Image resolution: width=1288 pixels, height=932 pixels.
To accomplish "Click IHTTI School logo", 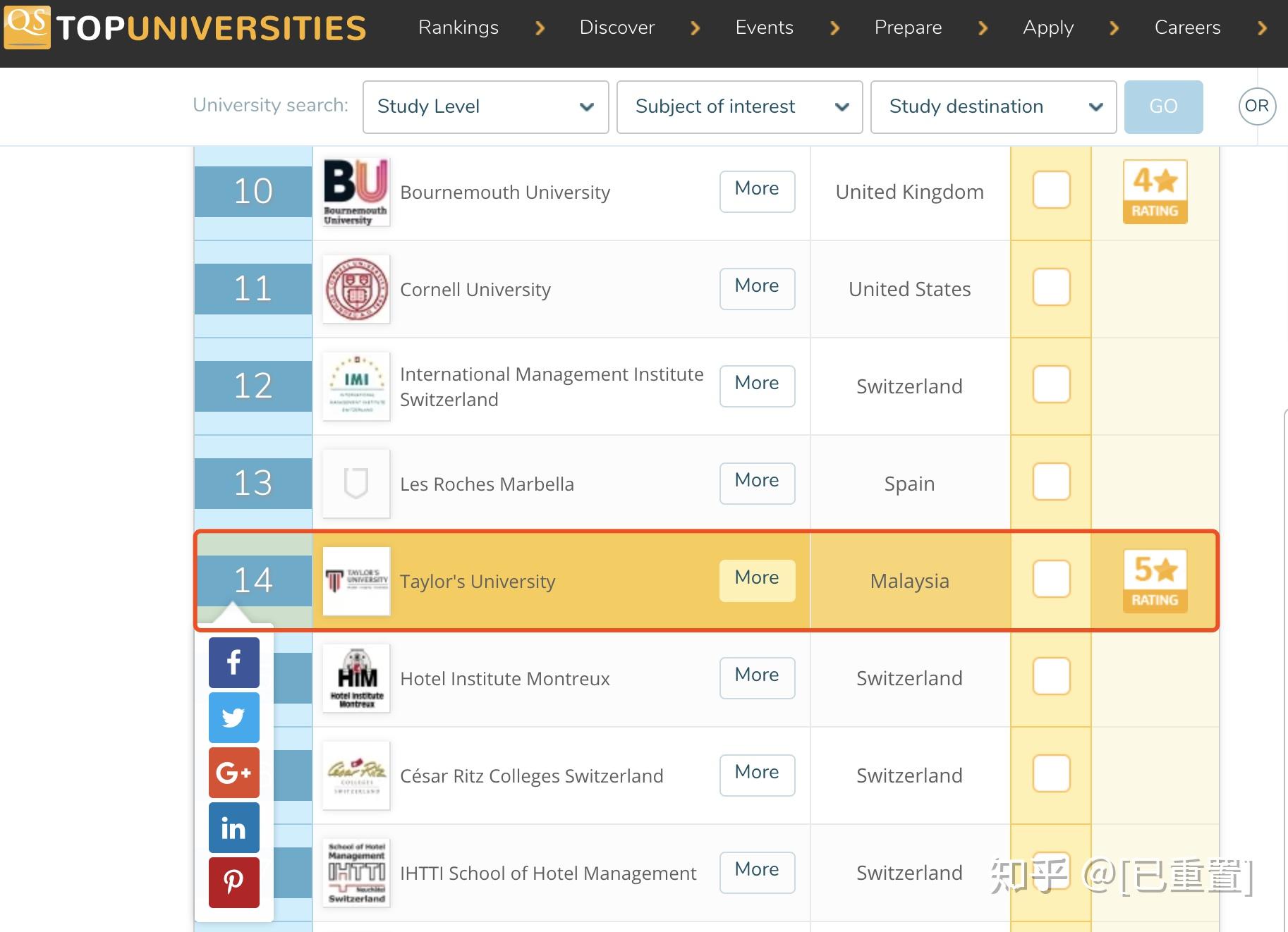I will click(356, 873).
